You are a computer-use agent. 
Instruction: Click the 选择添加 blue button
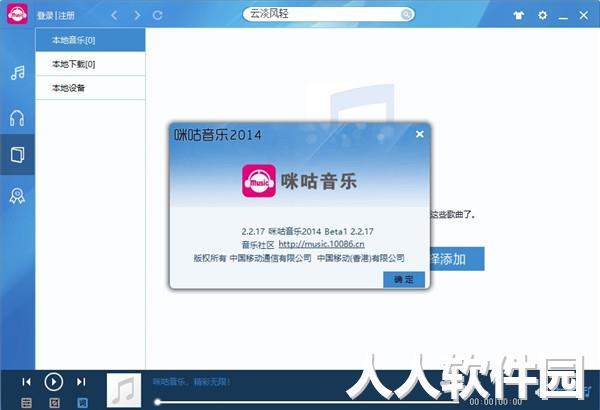coord(457,259)
